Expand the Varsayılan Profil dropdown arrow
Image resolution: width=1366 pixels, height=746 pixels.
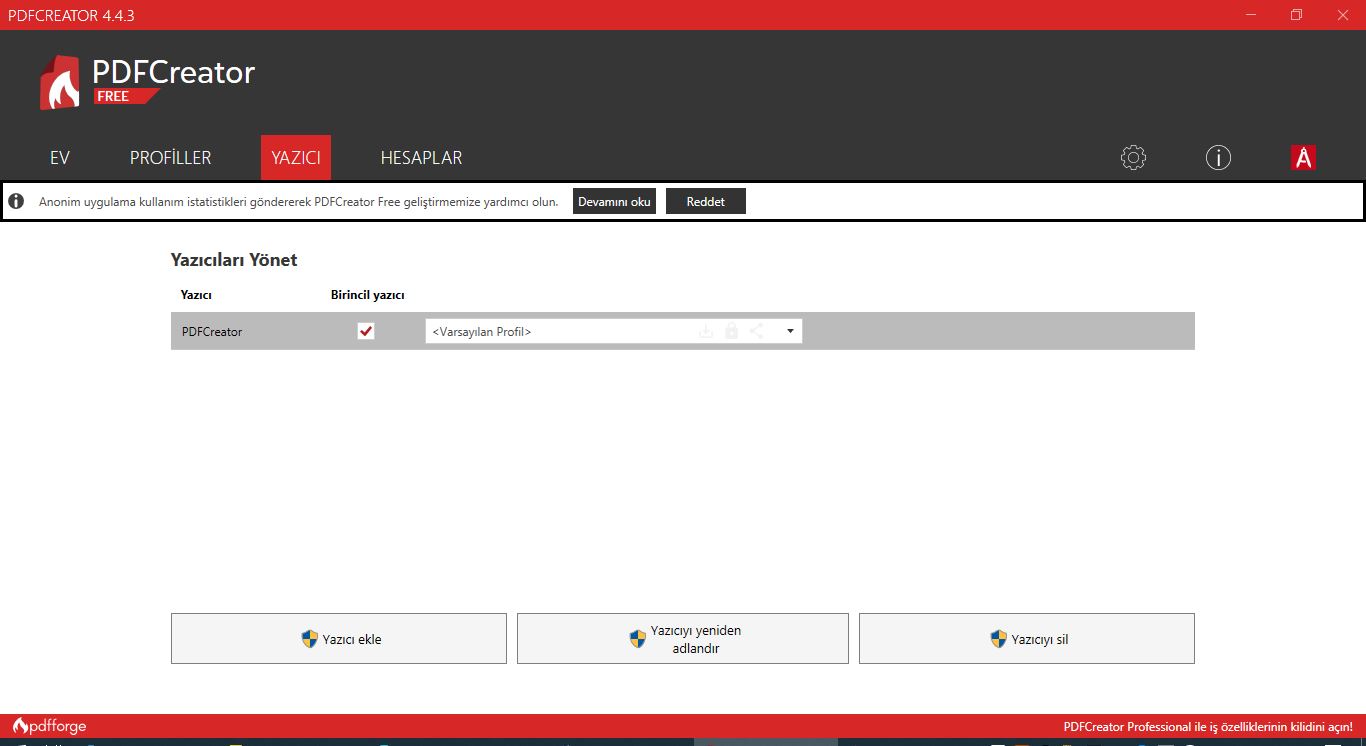tap(790, 331)
